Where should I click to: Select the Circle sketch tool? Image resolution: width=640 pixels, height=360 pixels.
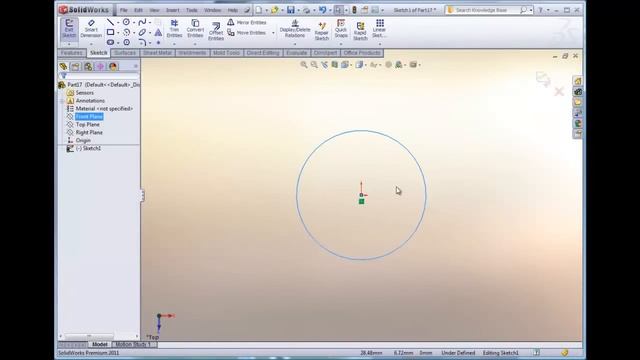(x=127, y=22)
